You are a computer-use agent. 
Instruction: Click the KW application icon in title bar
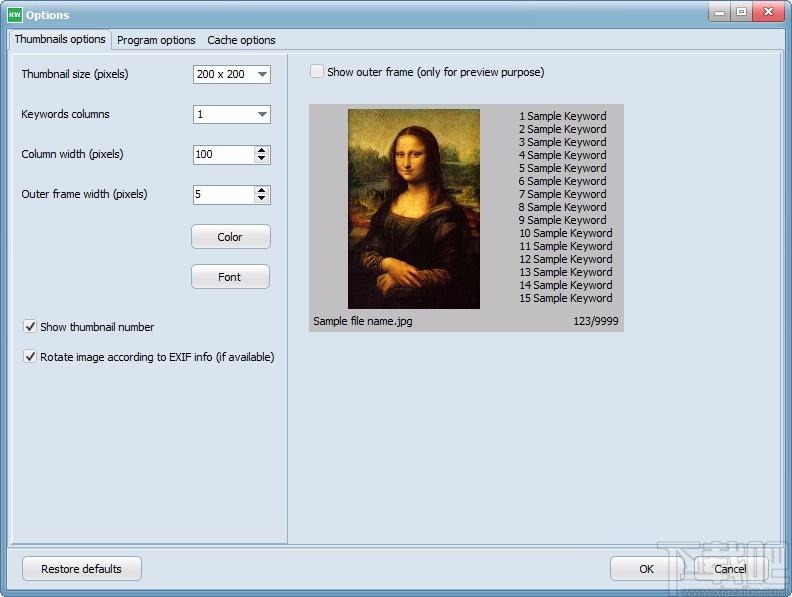15,15
